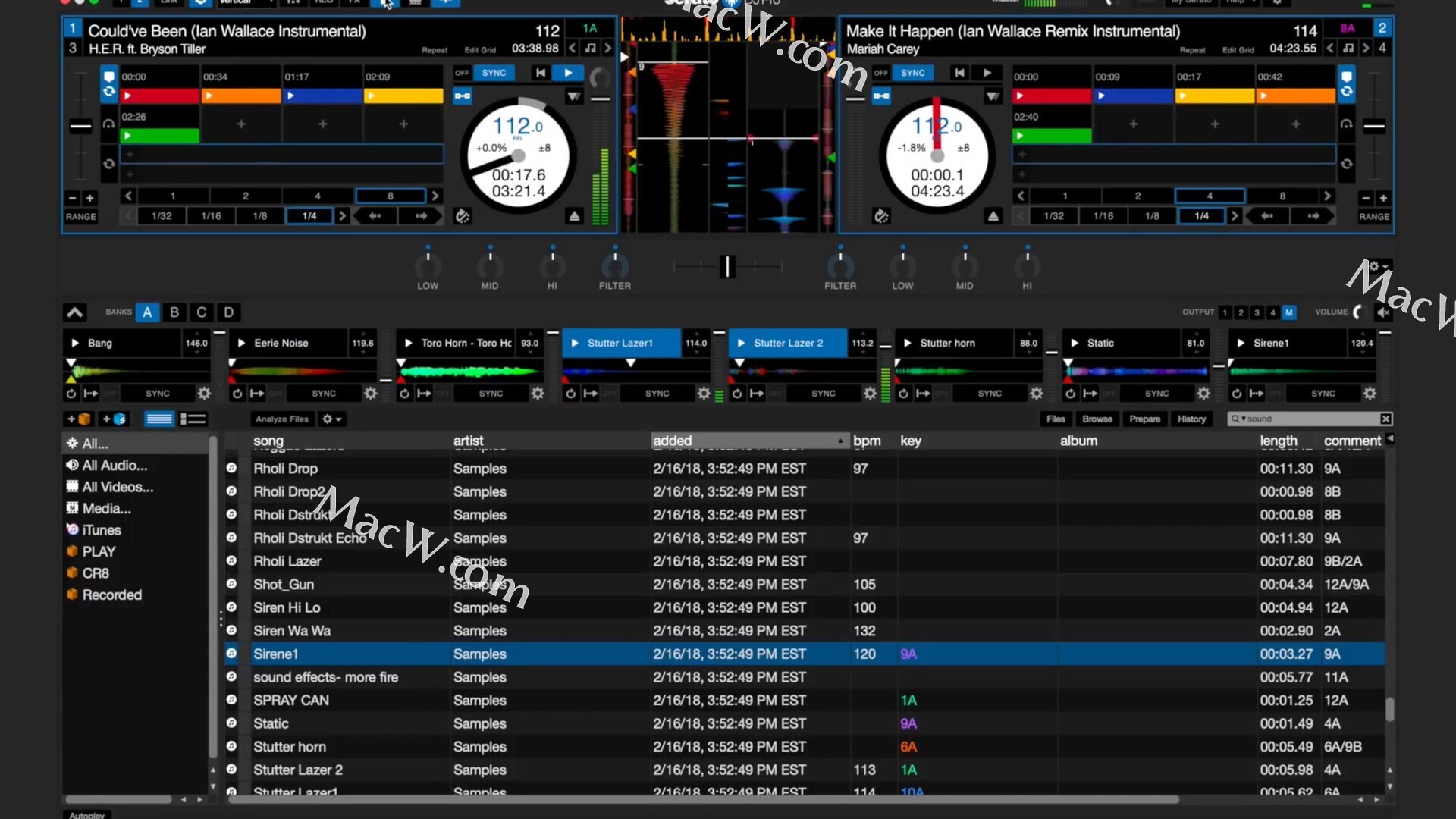Toggle headphone cue on deck 1
The image size is (1456, 819).
pos(108,124)
